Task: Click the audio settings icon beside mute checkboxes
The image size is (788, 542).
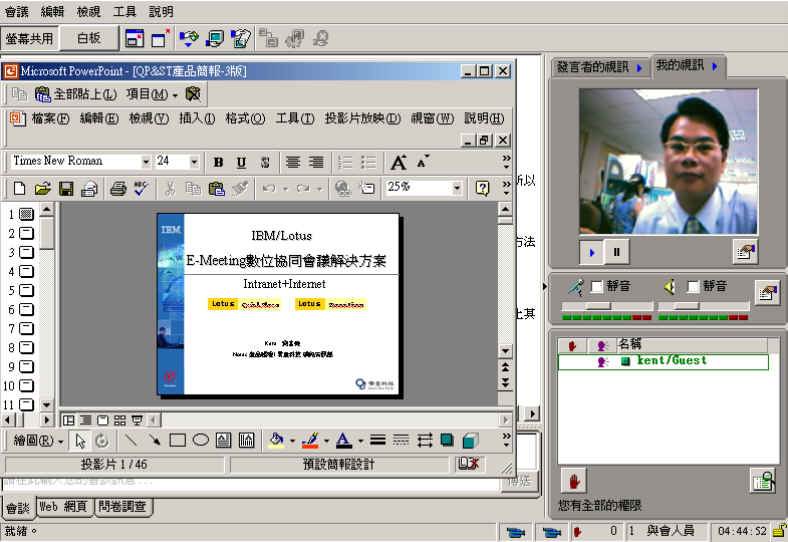Action: click(767, 293)
